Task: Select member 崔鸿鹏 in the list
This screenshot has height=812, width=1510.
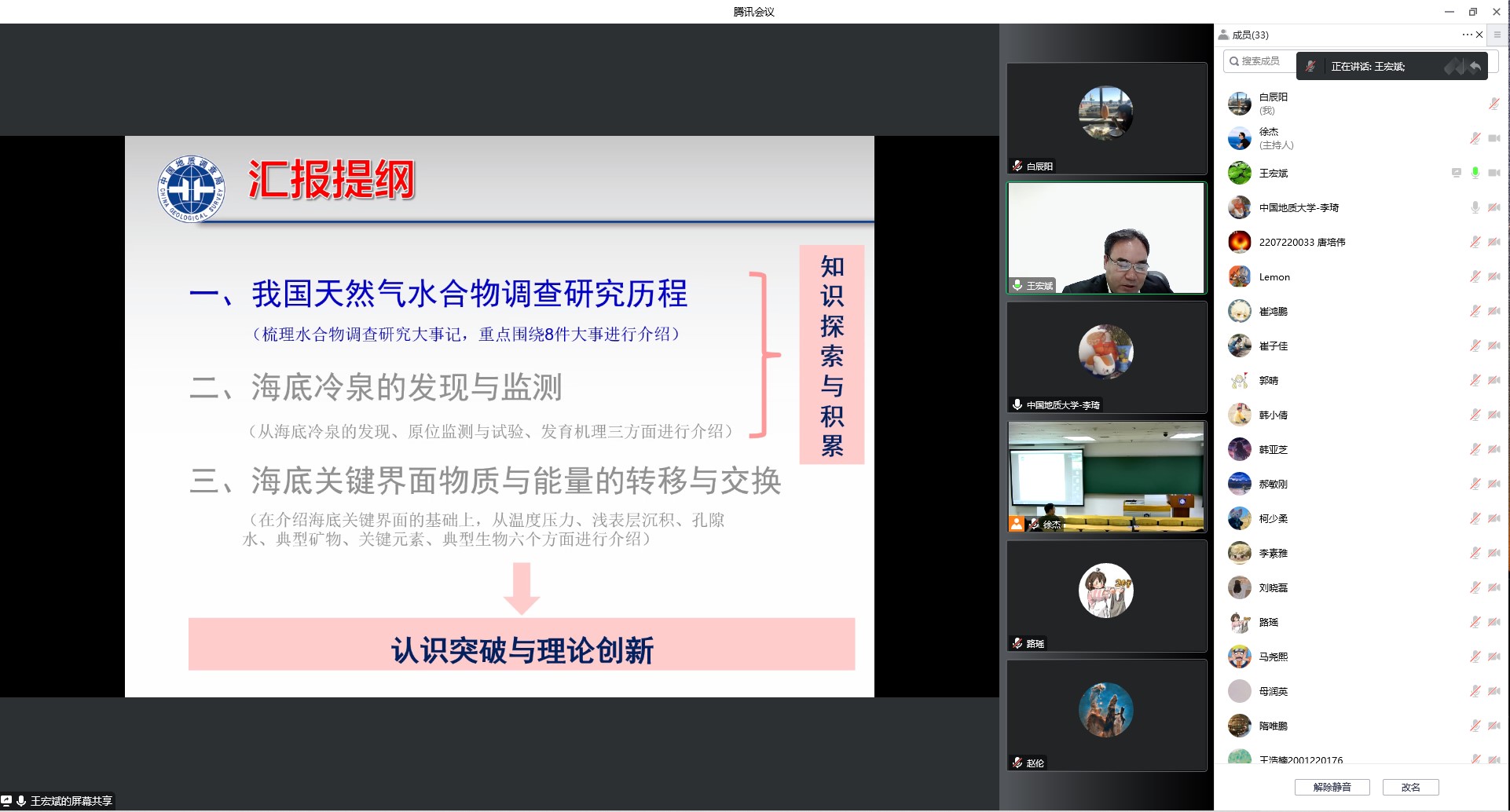Action: (x=1363, y=311)
